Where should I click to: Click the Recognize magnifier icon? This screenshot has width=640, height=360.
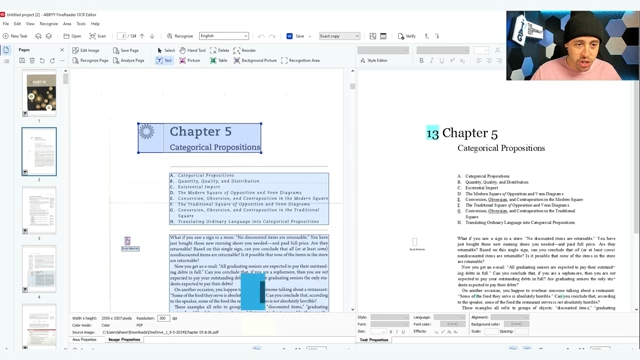(x=170, y=36)
